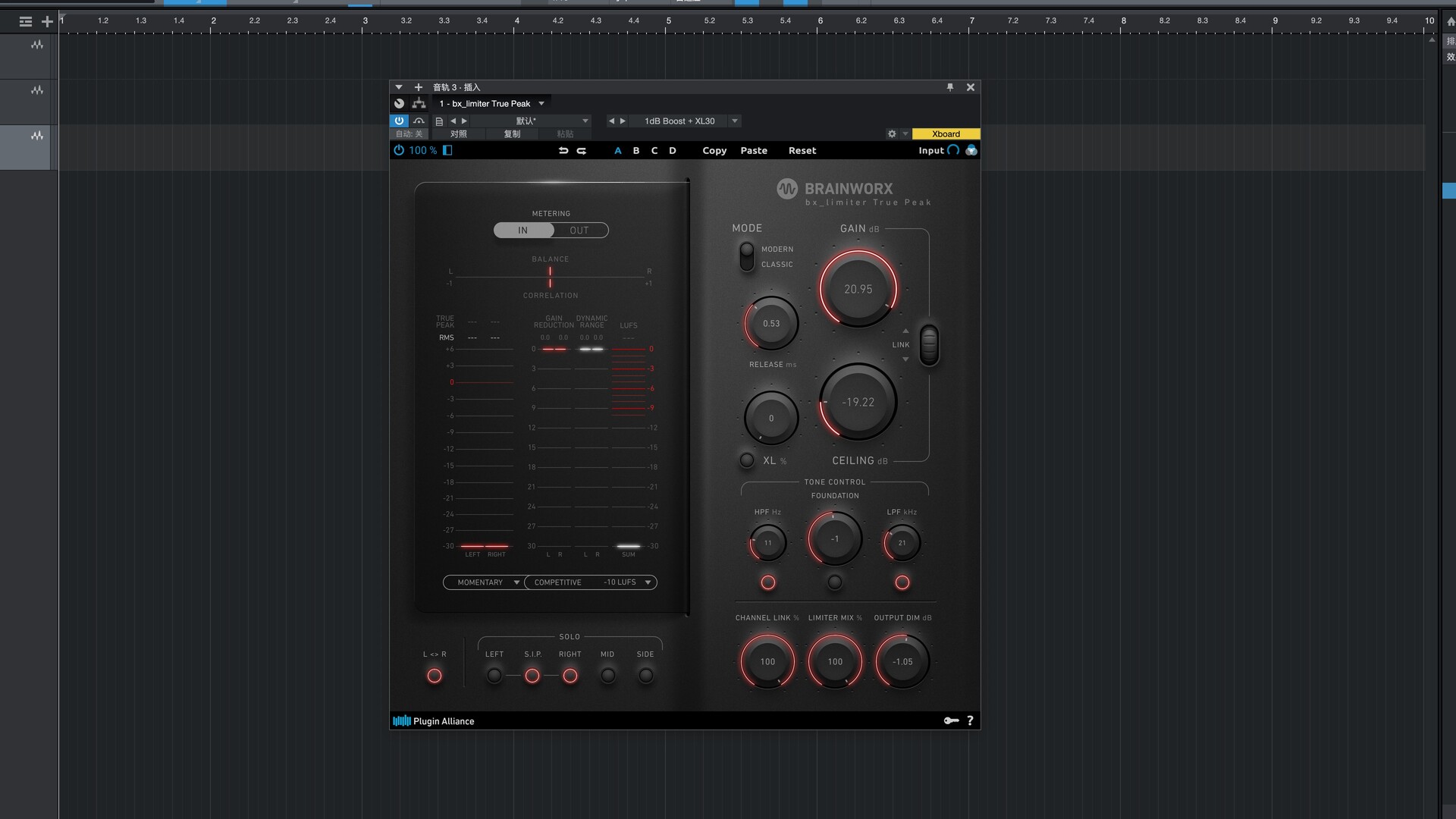Enable the Foundation button

(x=835, y=582)
